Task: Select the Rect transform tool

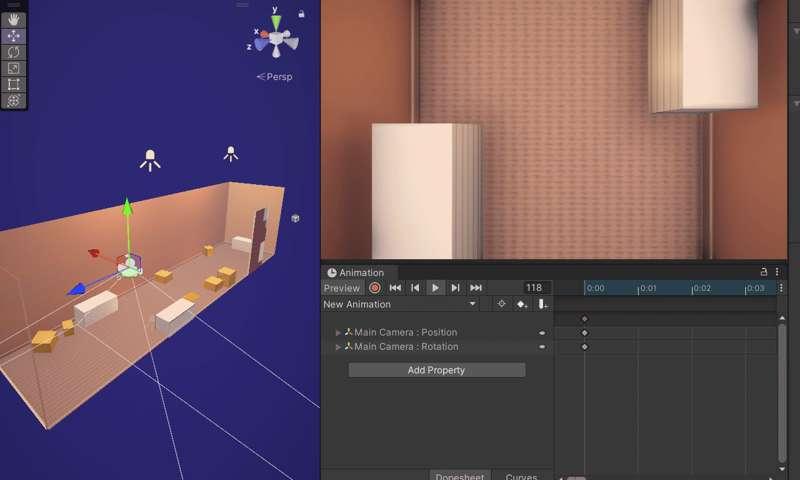Action: coord(13,84)
